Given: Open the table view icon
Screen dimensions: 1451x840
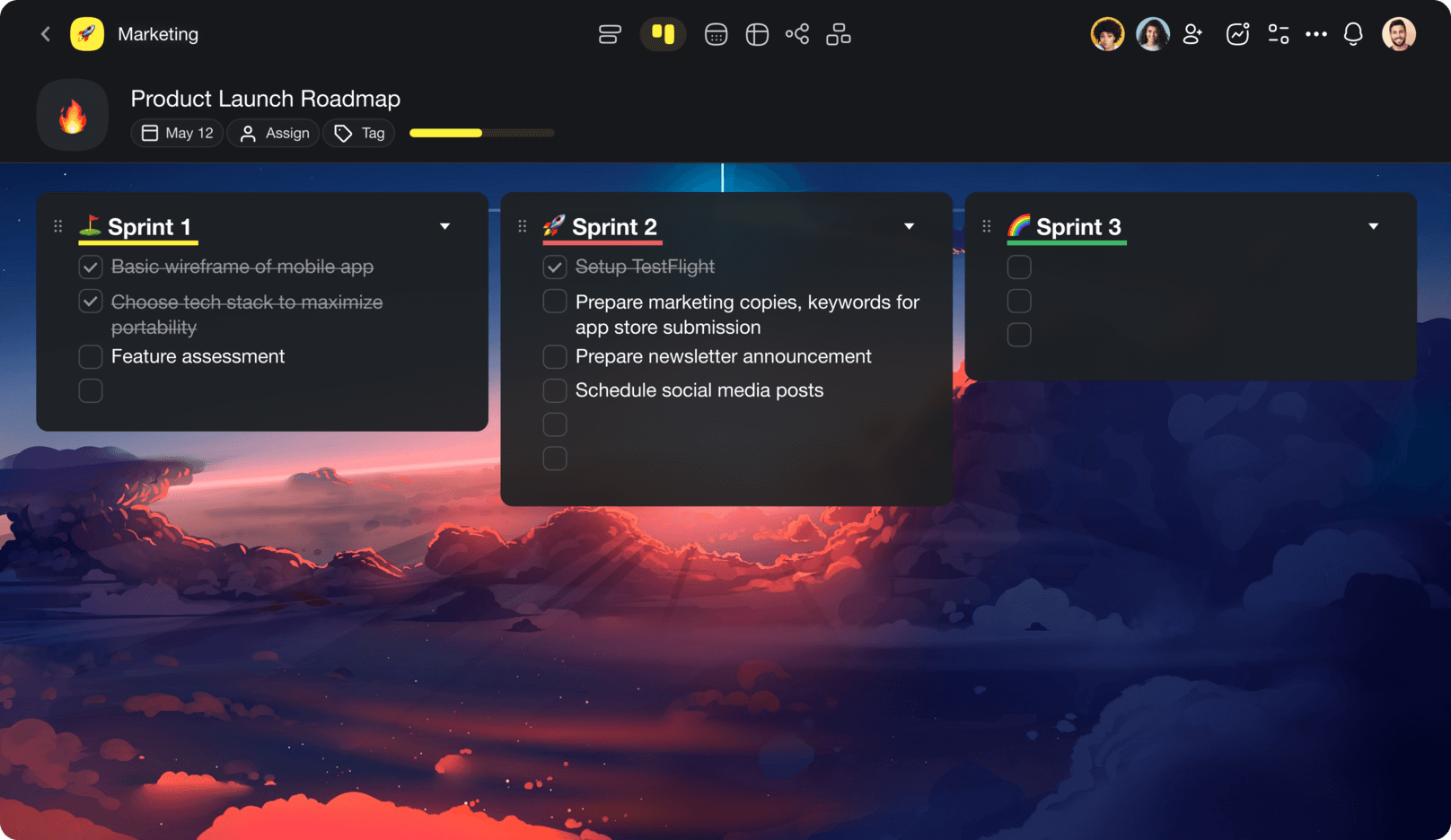Looking at the screenshot, I should [x=757, y=34].
